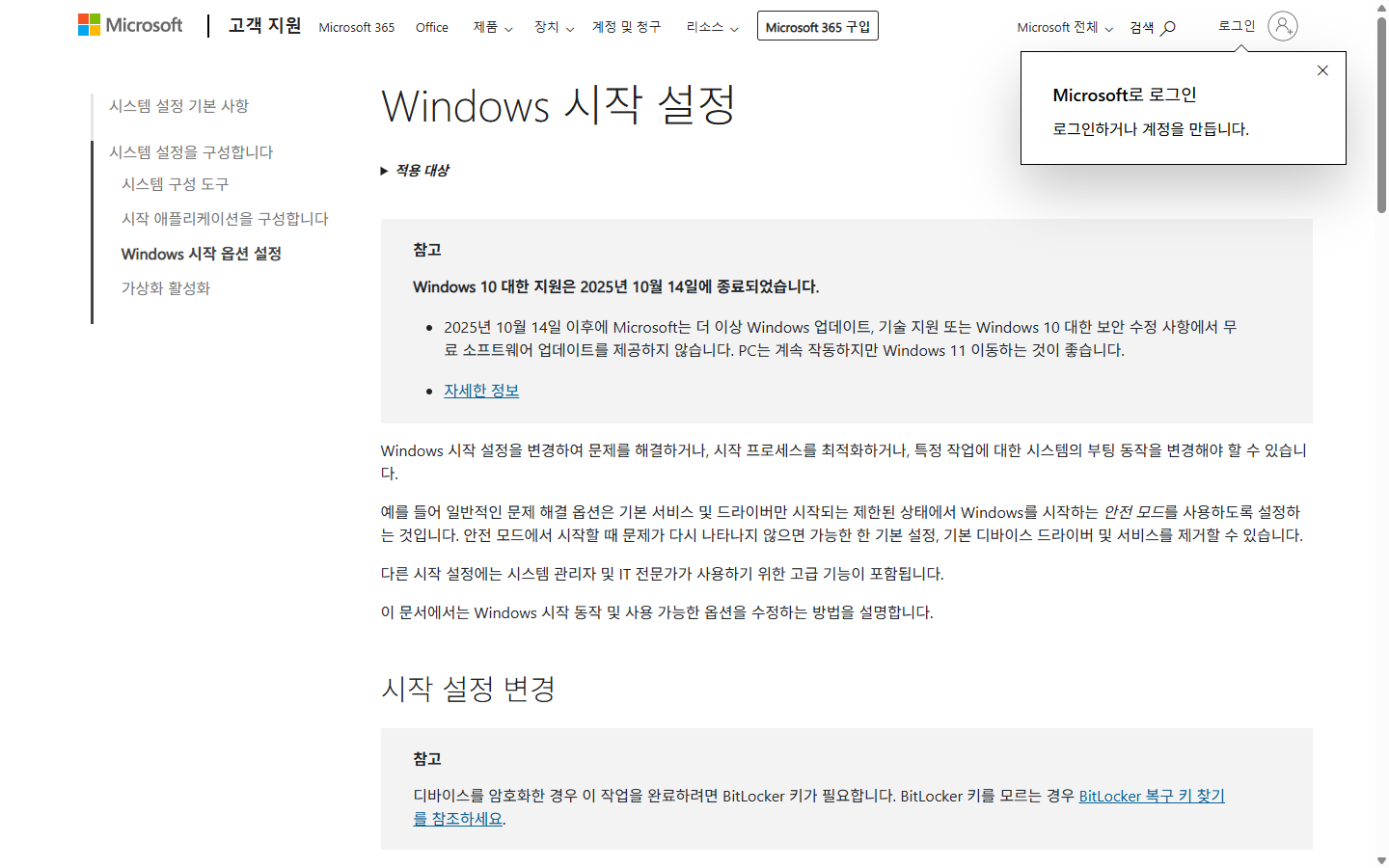
Task: Select 시스템 설정을 구성합니다 in sidebar
Action: pos(191,152)
